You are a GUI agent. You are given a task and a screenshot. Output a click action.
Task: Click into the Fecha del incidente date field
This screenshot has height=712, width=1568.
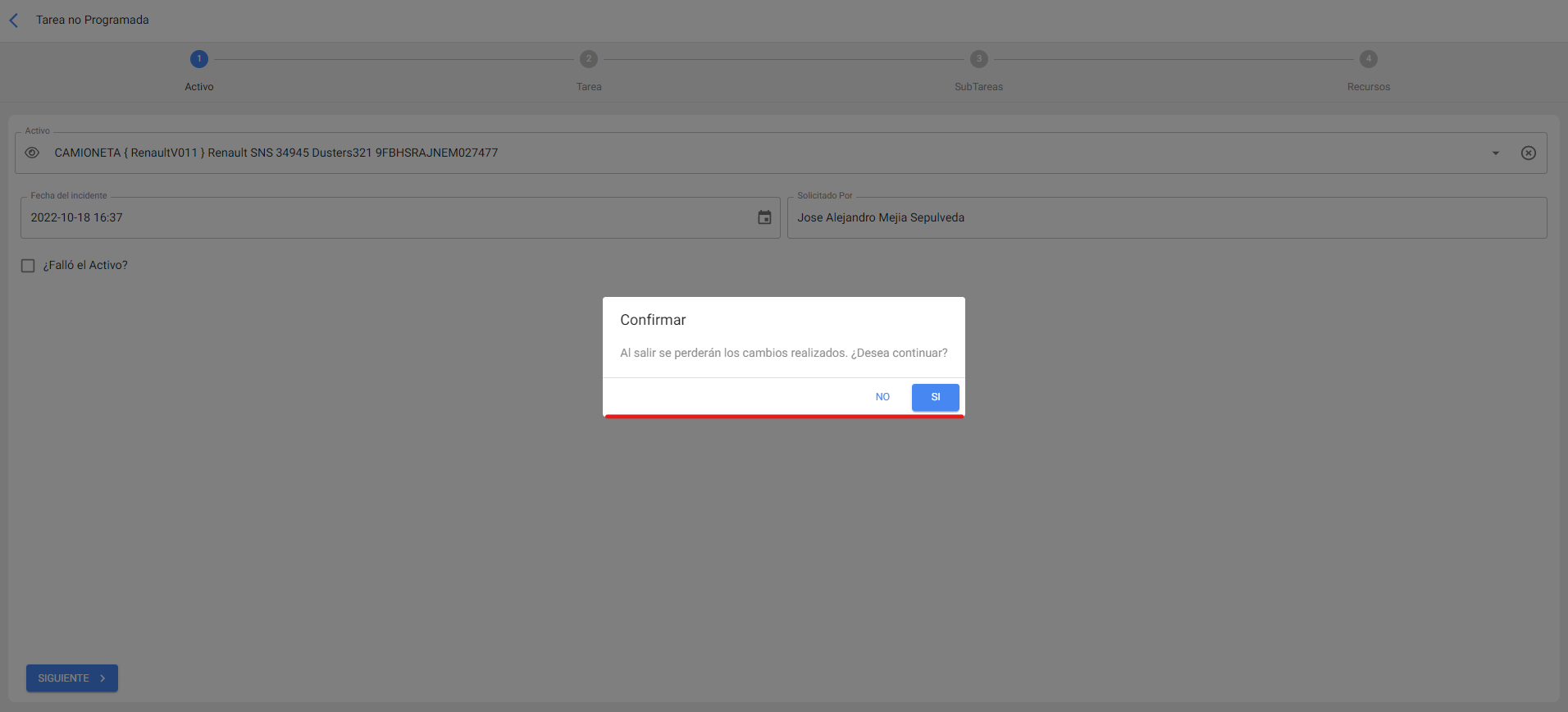[x=385, y=217]
